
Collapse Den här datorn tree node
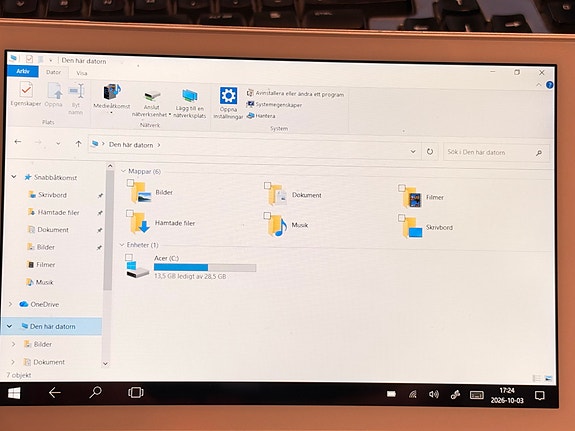coord(9,326)
